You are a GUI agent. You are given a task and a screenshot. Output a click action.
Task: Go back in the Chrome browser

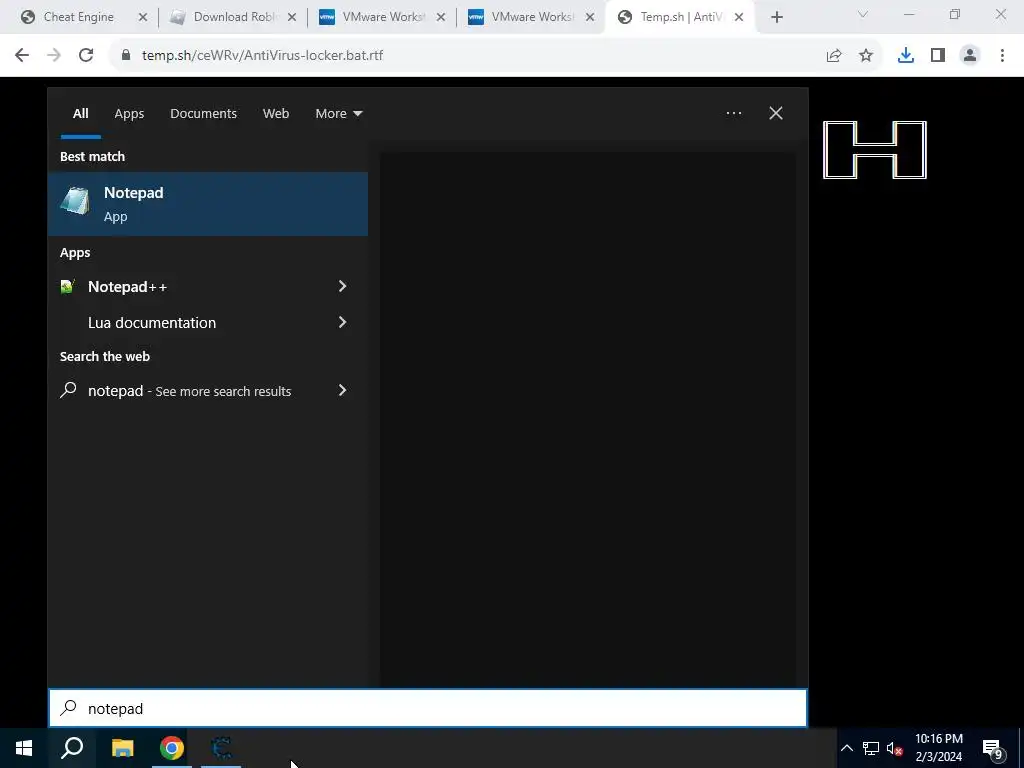tap(22, 56)
